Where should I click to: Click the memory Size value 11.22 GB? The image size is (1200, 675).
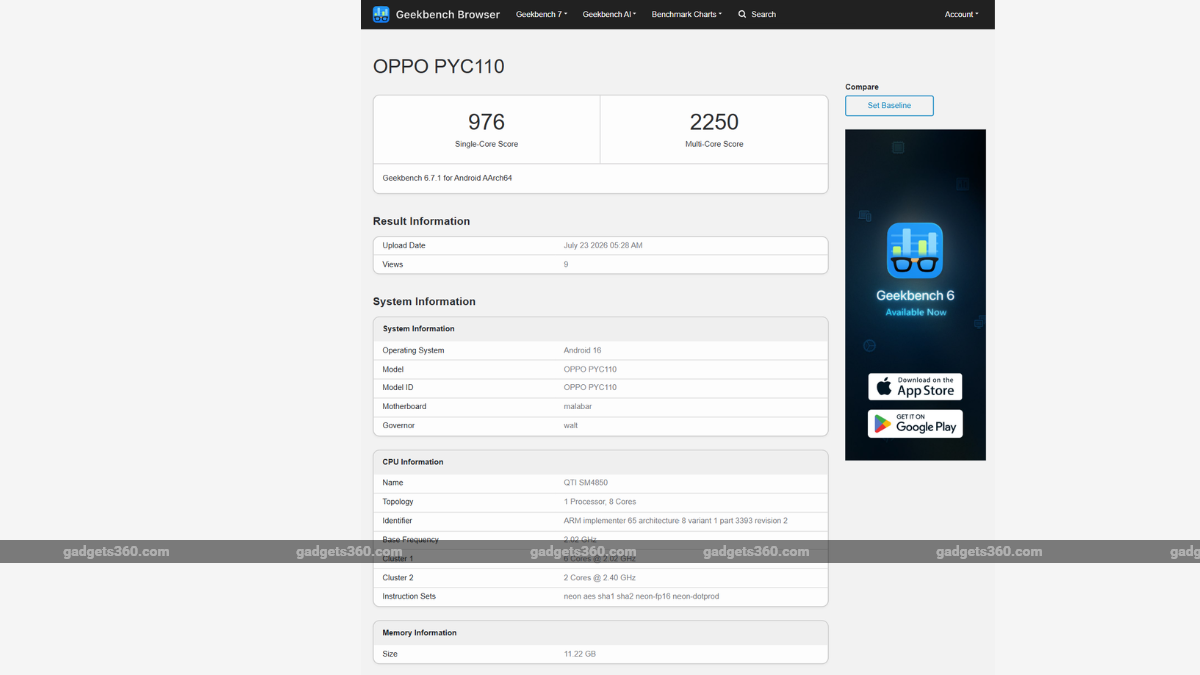tap(581, 653)
